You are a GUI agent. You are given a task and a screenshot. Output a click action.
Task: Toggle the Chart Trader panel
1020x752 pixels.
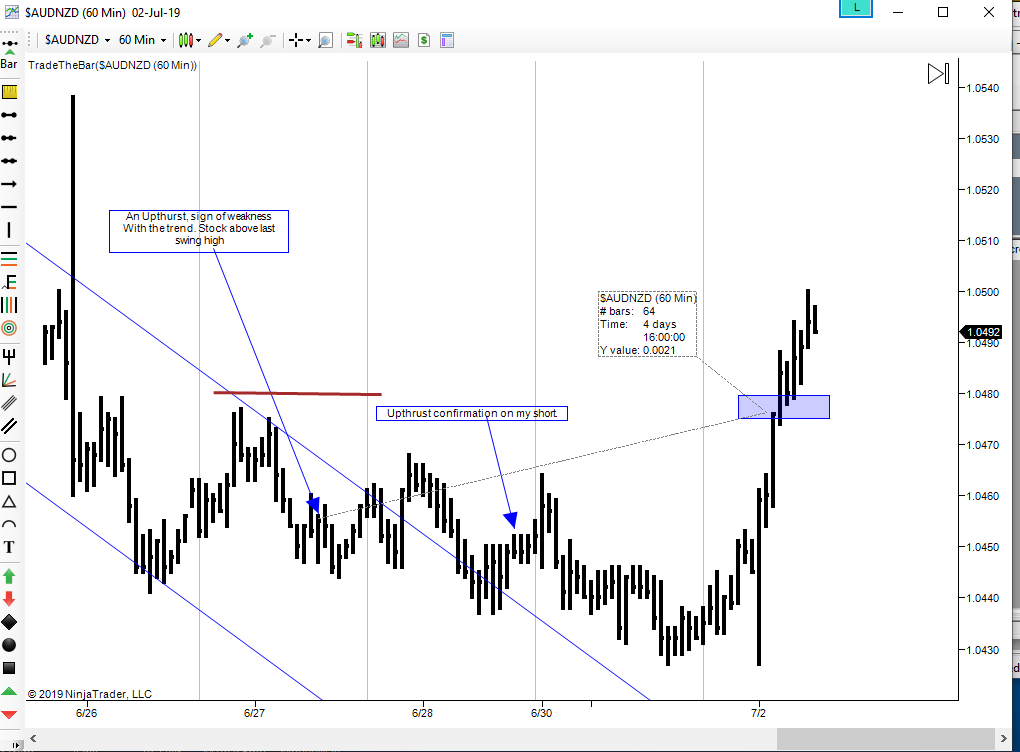point(354,40)
